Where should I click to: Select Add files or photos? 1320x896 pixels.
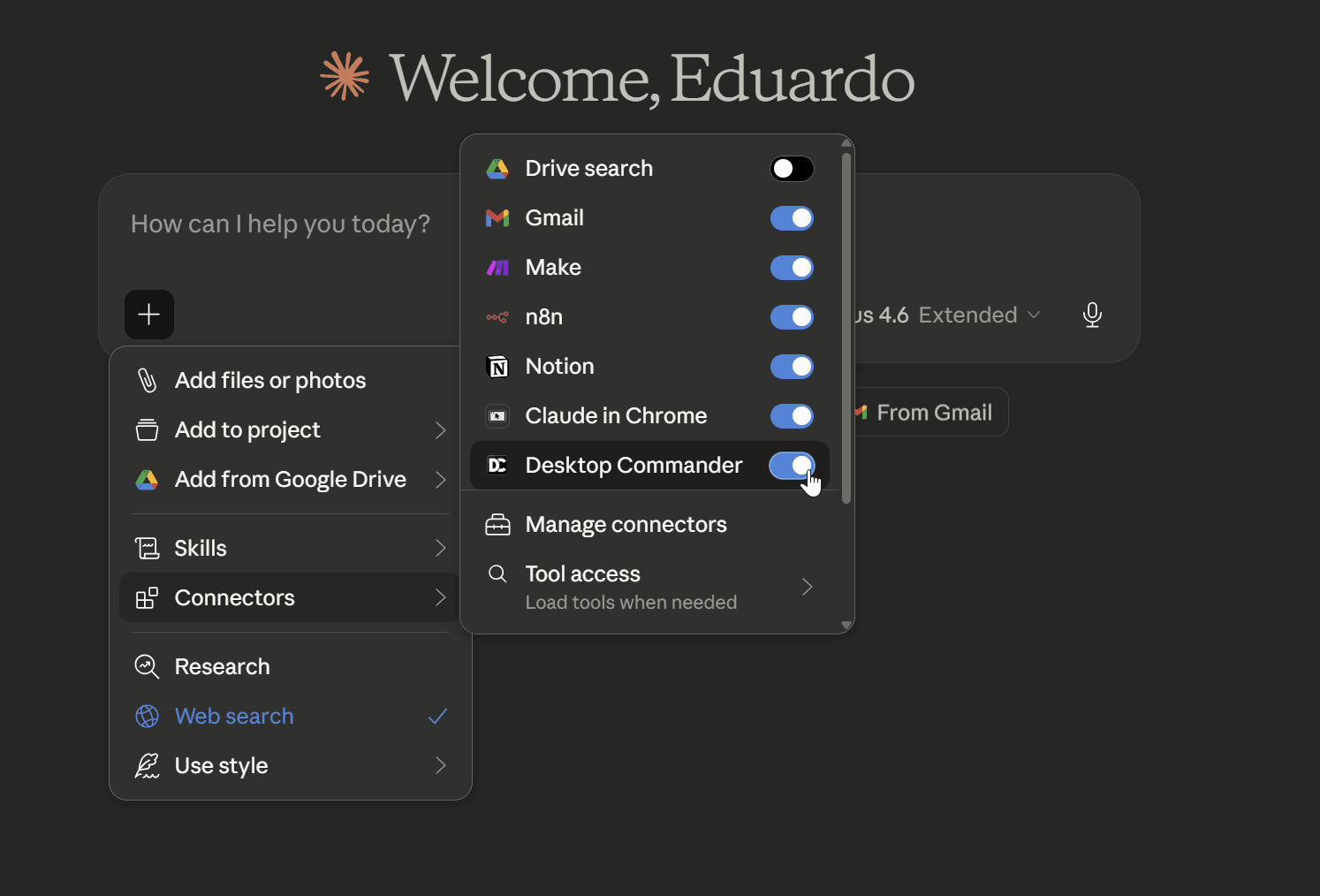(x=269, y=380)
